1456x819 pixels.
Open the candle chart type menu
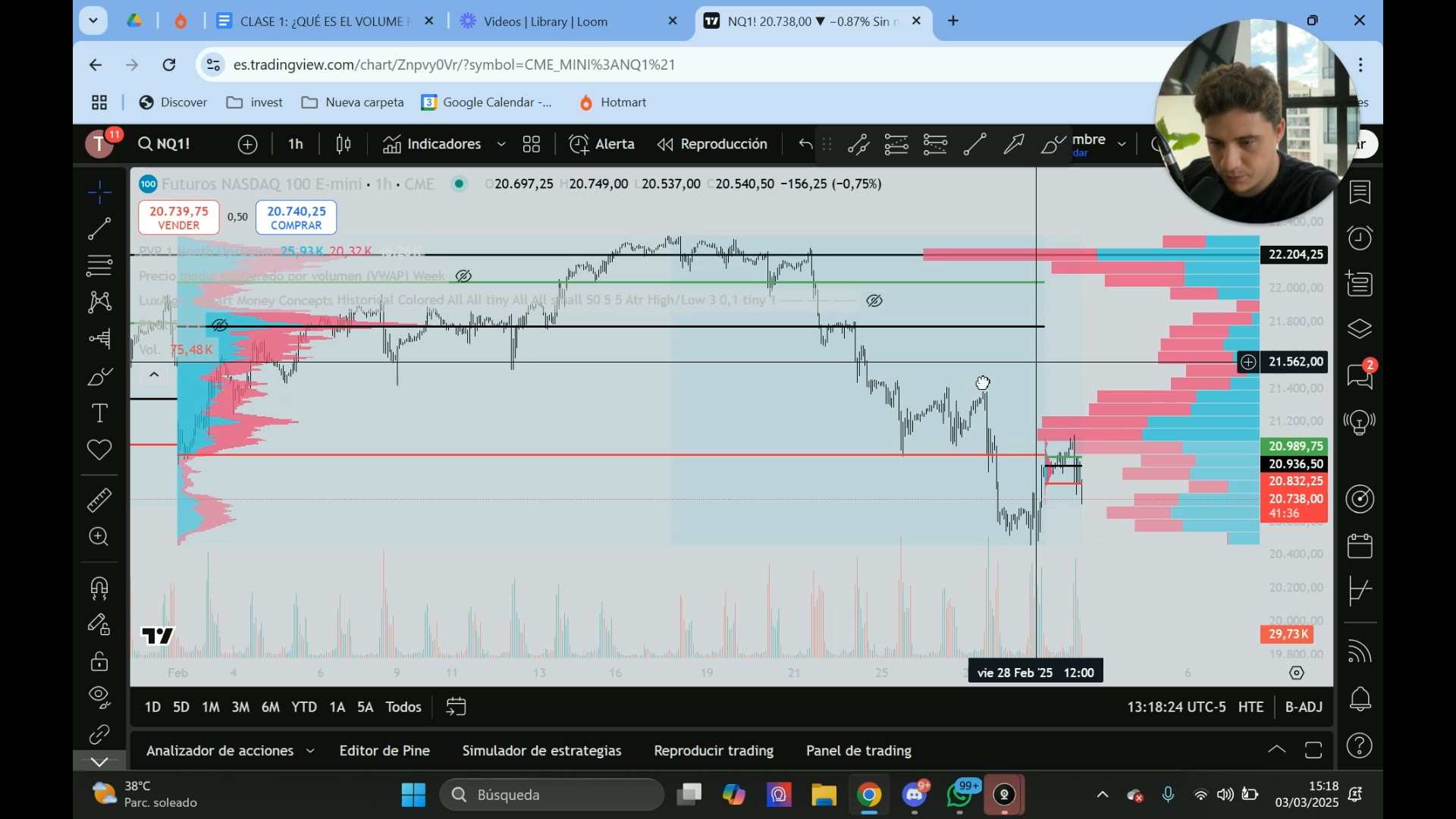tap(344, 144)
